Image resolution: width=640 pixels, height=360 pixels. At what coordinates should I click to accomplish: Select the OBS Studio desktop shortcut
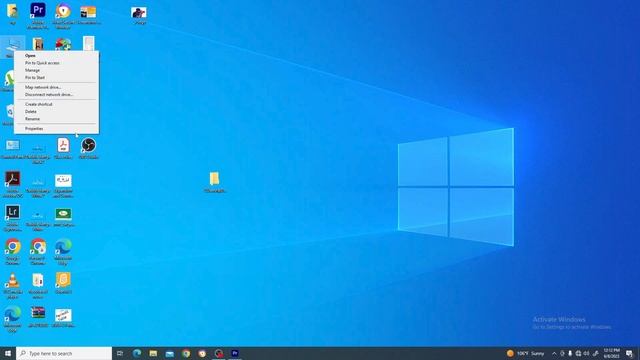[89, 149]
